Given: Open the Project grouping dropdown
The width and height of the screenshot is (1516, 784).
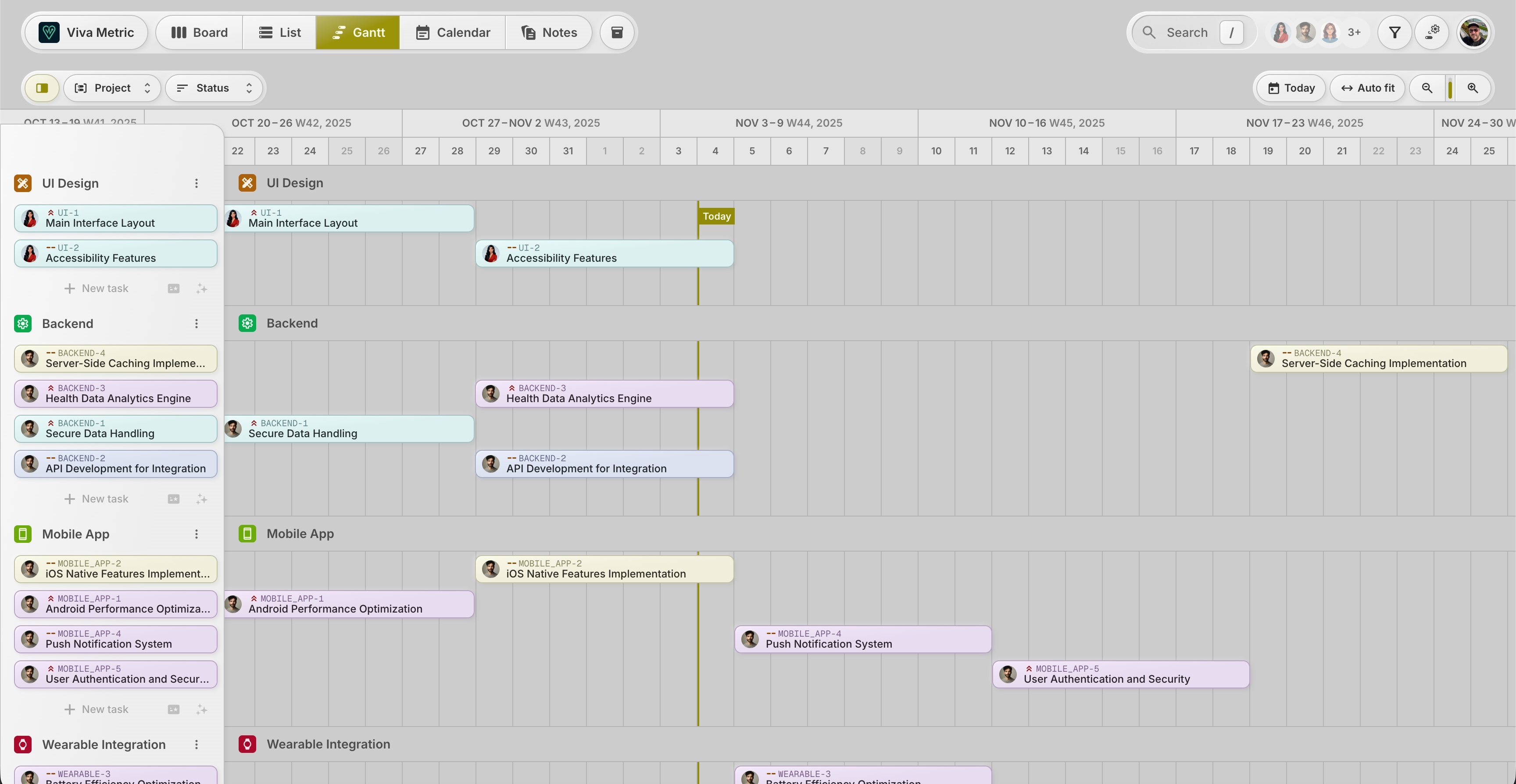Looking at the screenshot, I should coord(112,88).
